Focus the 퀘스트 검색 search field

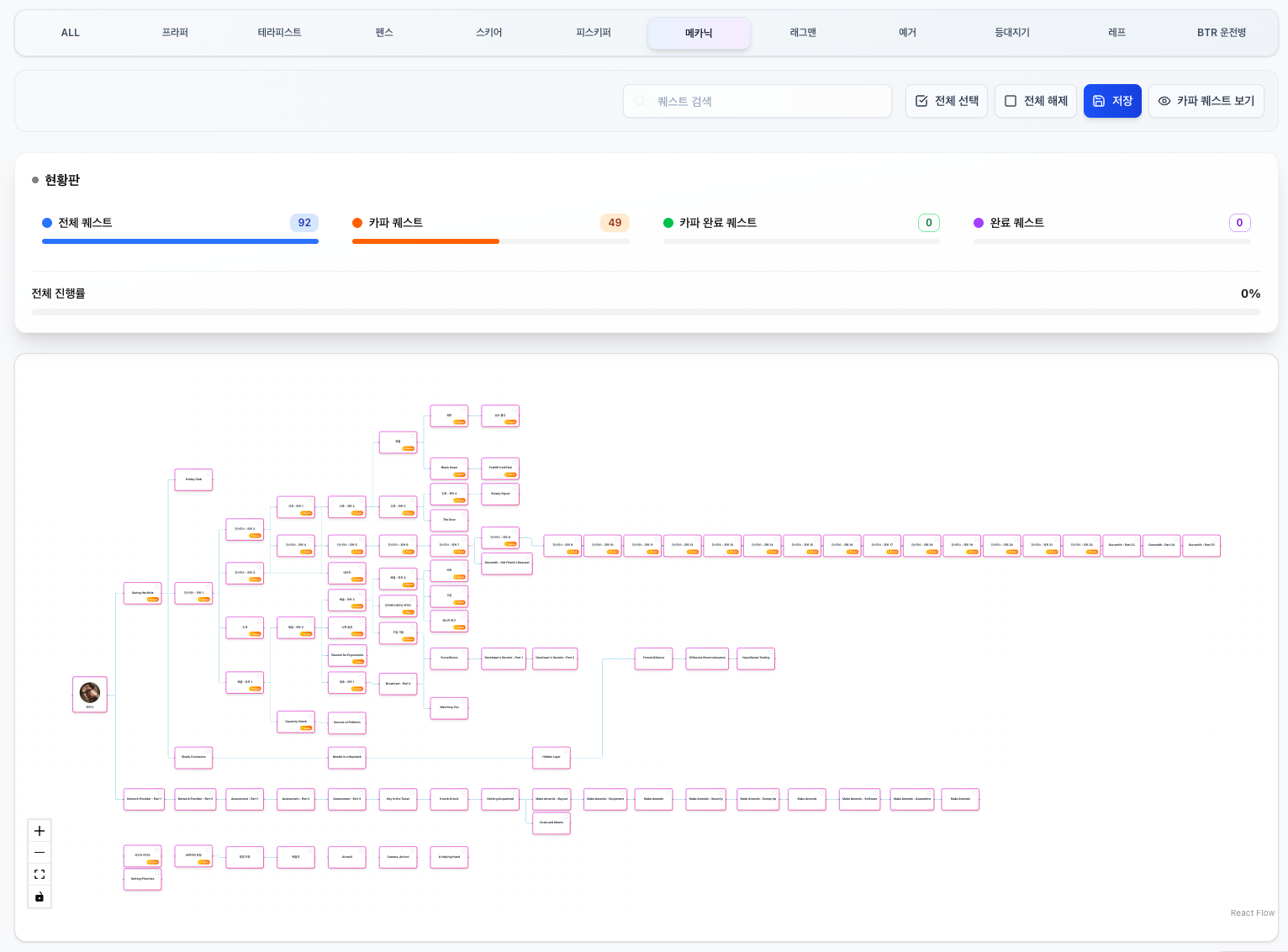[757, 101]
